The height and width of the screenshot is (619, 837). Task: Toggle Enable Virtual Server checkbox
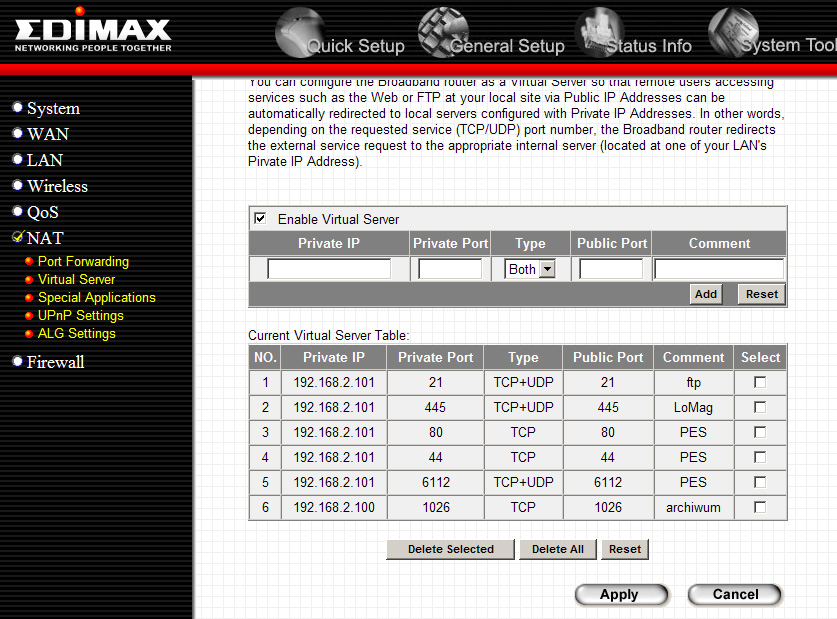click(x=260, y=218)
